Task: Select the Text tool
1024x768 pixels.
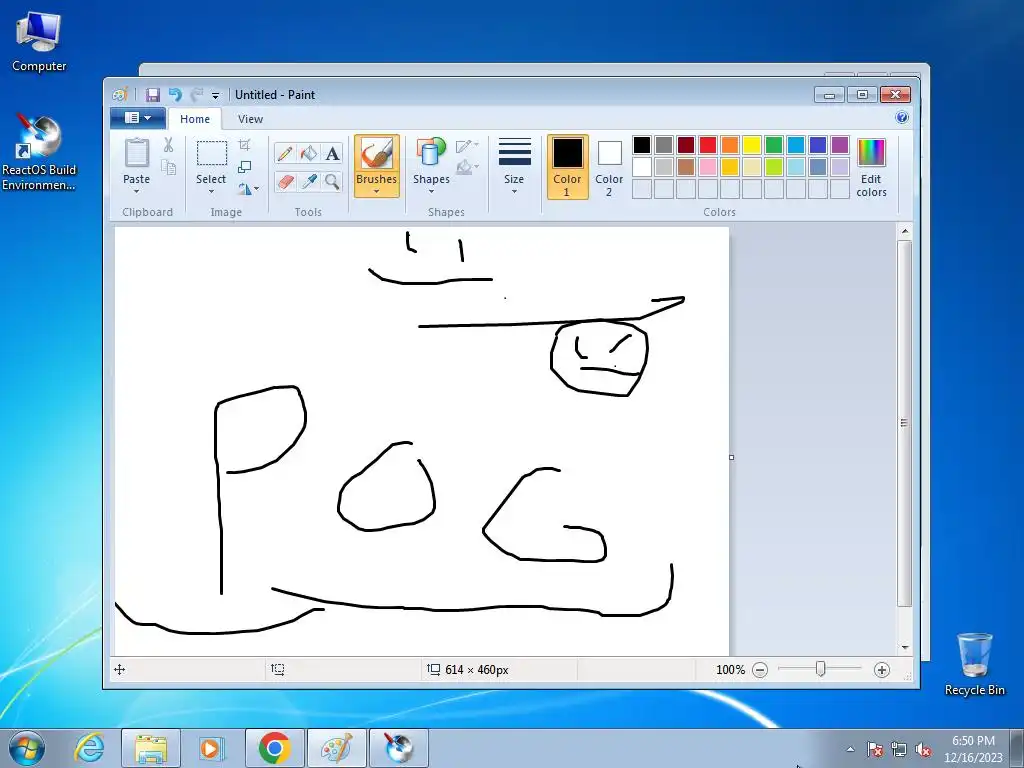Action: [332, 153]
